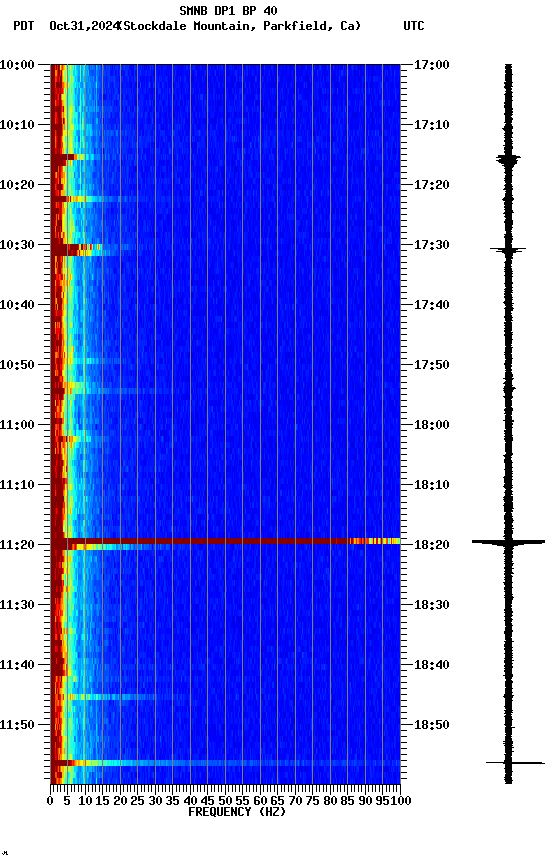Click the '11:00' PDT time label

pyautogui.click(x=17, y=425)
